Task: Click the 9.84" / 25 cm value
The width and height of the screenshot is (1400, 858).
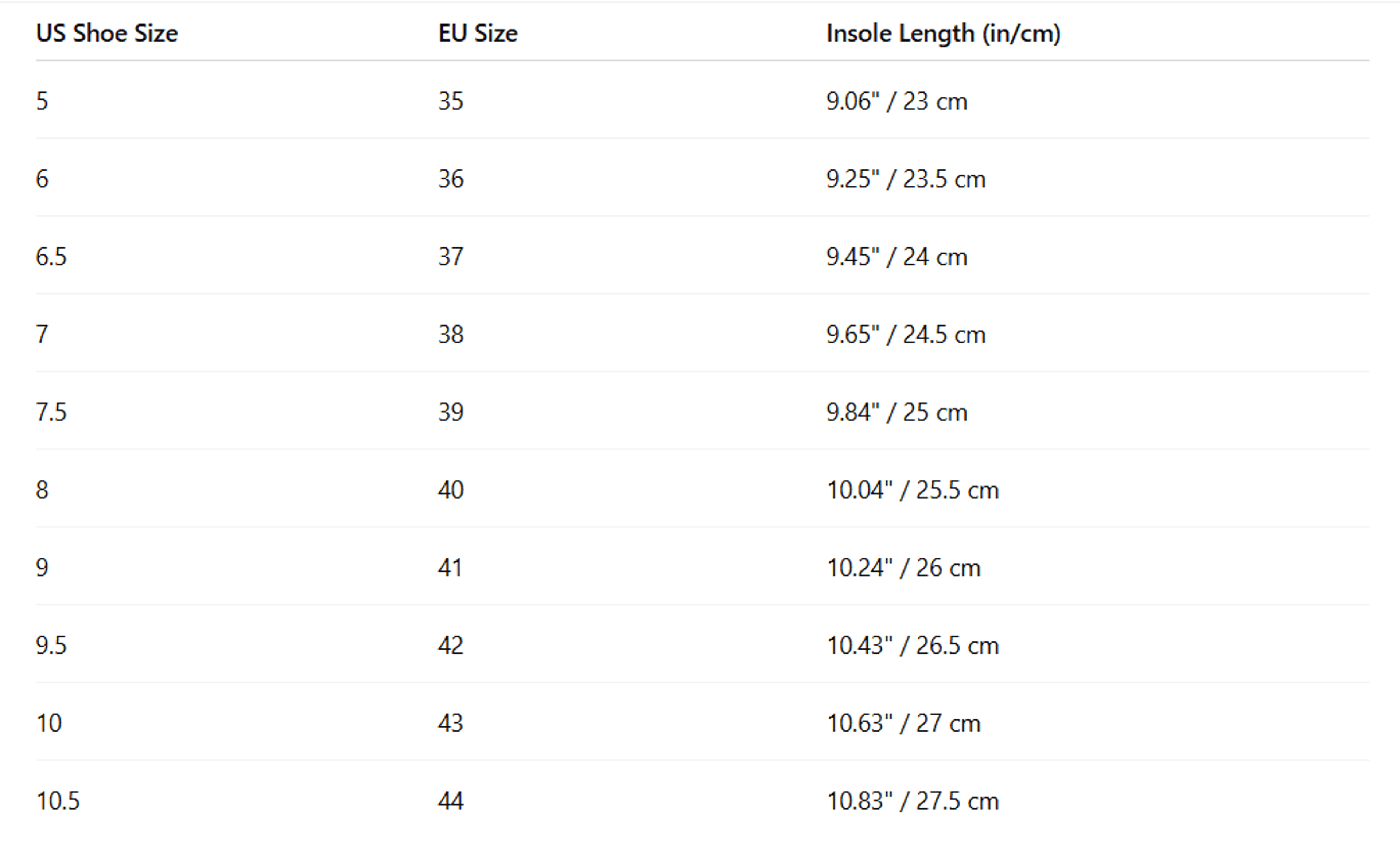Action: click(897, 413)
